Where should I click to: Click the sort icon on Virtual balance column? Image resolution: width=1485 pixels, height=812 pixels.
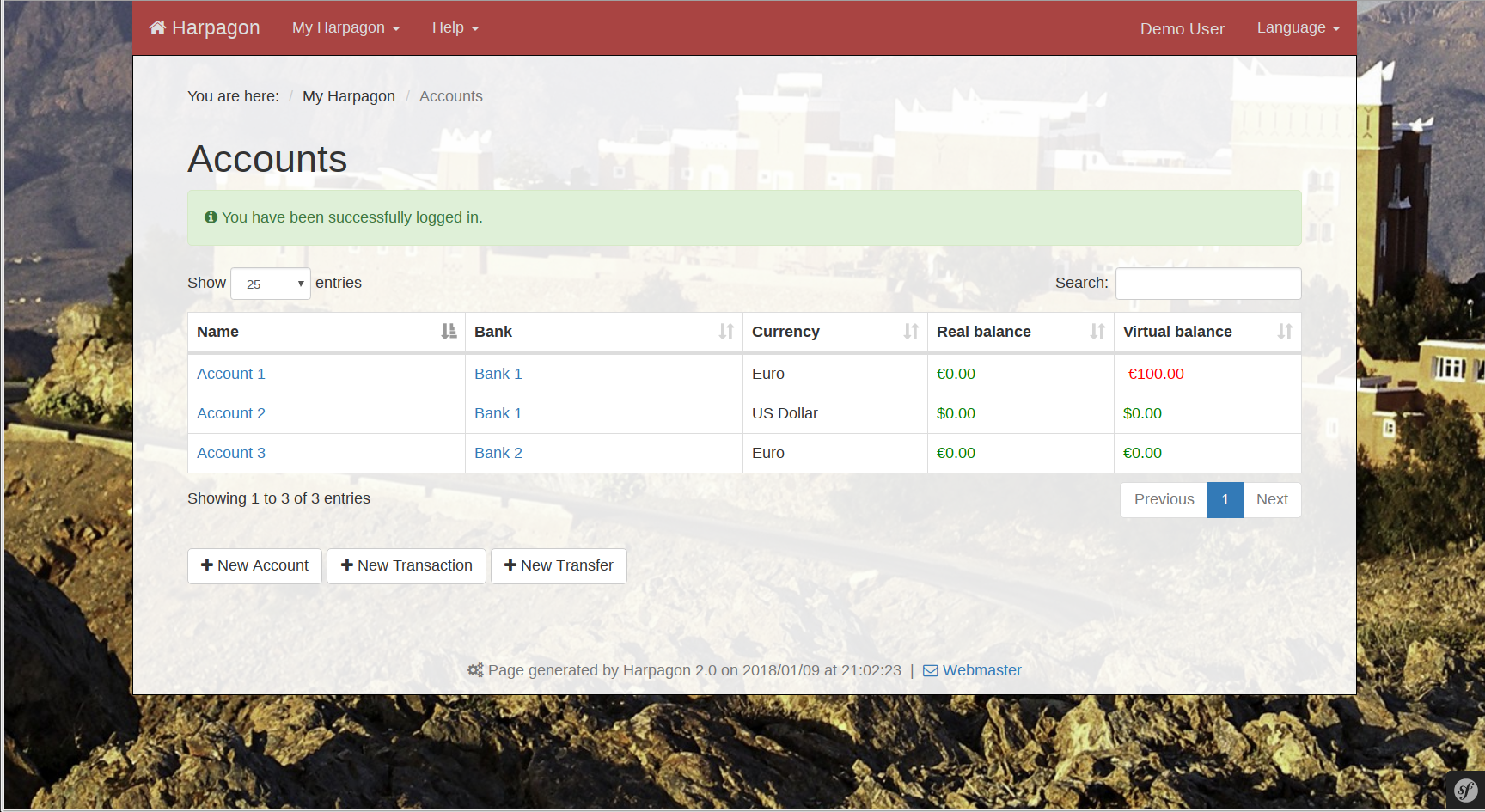pos(1284,331)
